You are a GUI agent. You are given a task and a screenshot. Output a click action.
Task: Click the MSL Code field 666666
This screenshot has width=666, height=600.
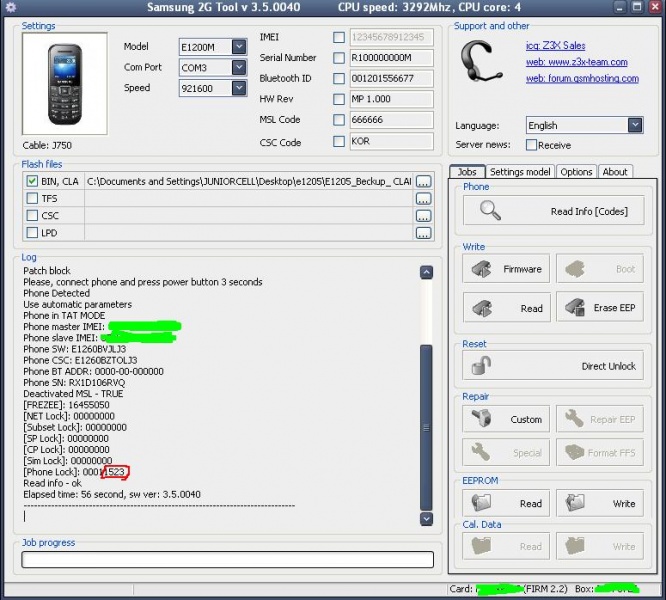(x=391, y=120)
